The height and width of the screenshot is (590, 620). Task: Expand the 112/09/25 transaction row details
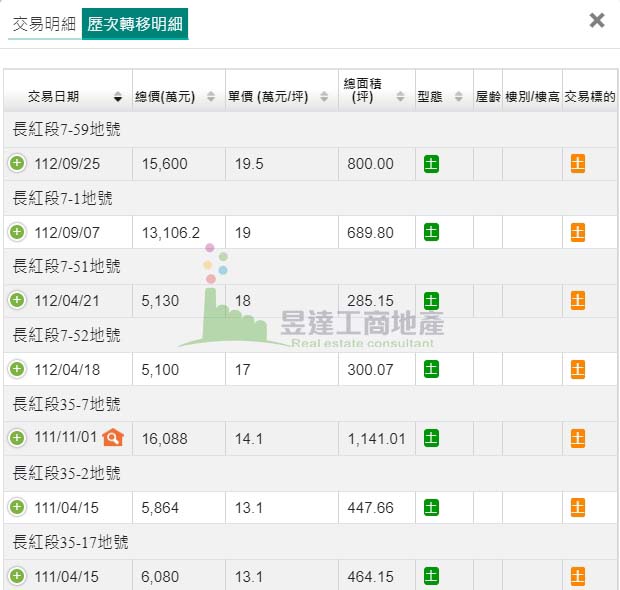click(x=17, y=164)
